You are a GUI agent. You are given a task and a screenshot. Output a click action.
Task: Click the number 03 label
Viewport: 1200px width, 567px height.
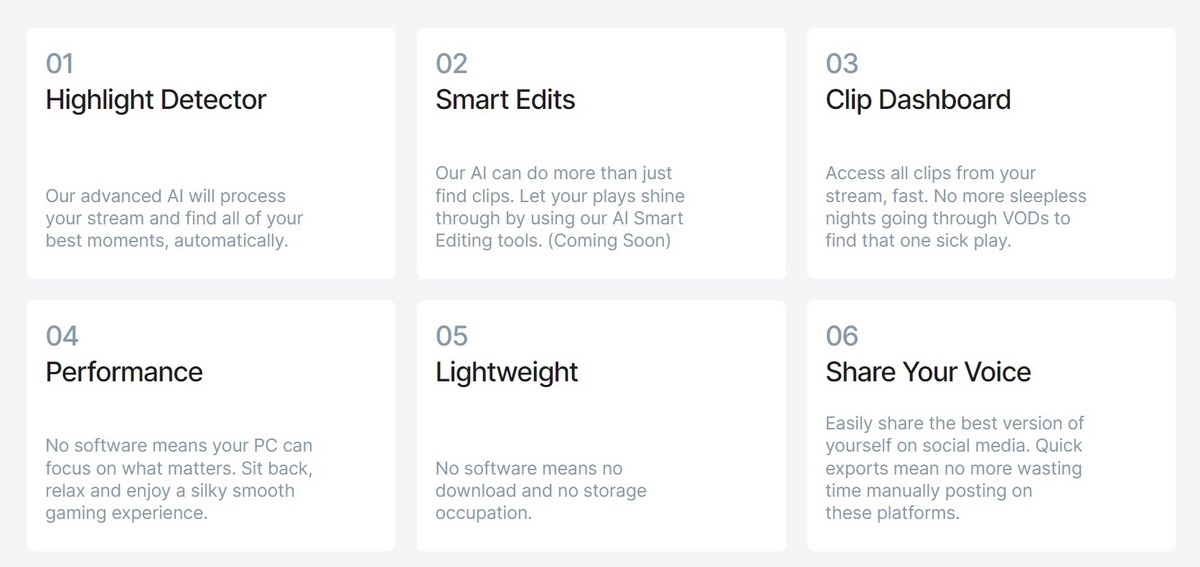(842, 64)
